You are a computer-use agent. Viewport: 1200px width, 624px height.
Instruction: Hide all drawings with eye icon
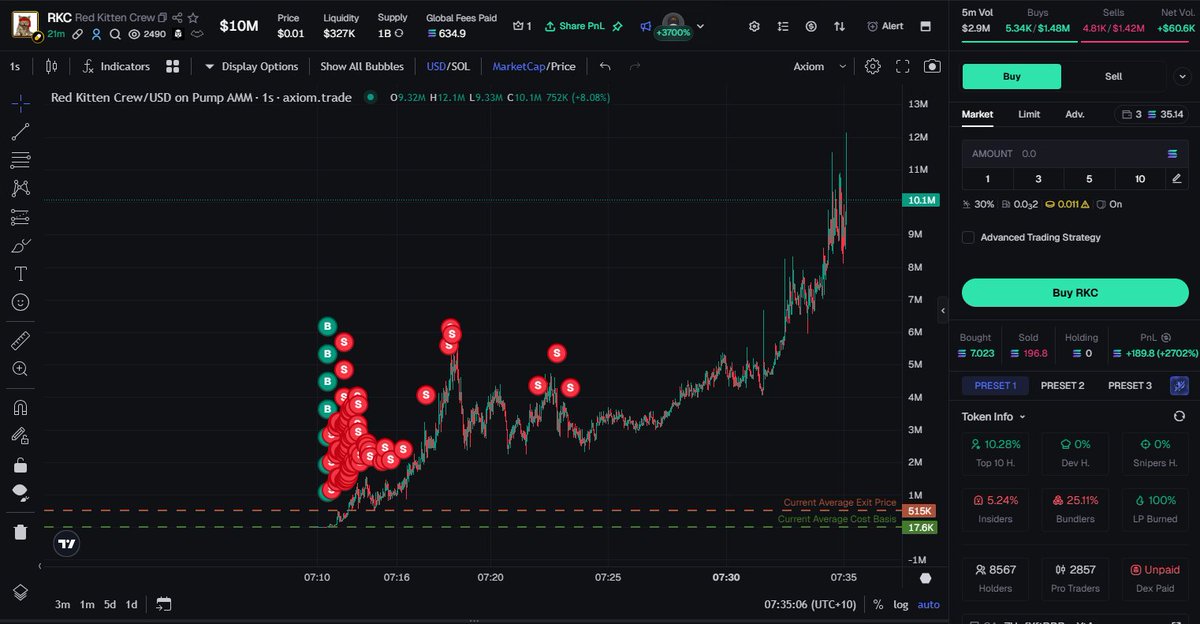(20, 492)
